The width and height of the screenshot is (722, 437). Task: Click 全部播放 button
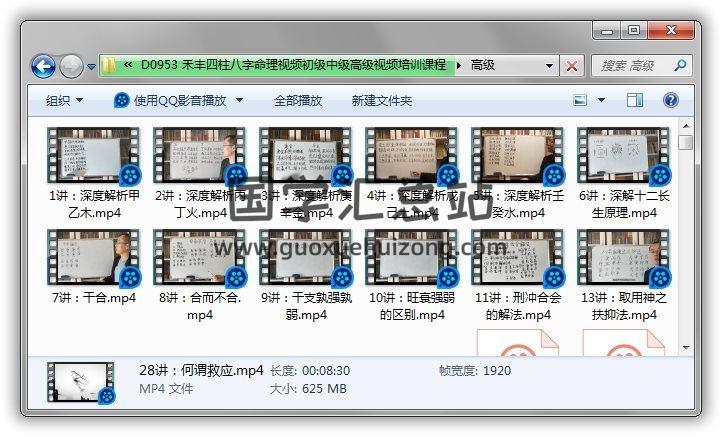[298, 100]
